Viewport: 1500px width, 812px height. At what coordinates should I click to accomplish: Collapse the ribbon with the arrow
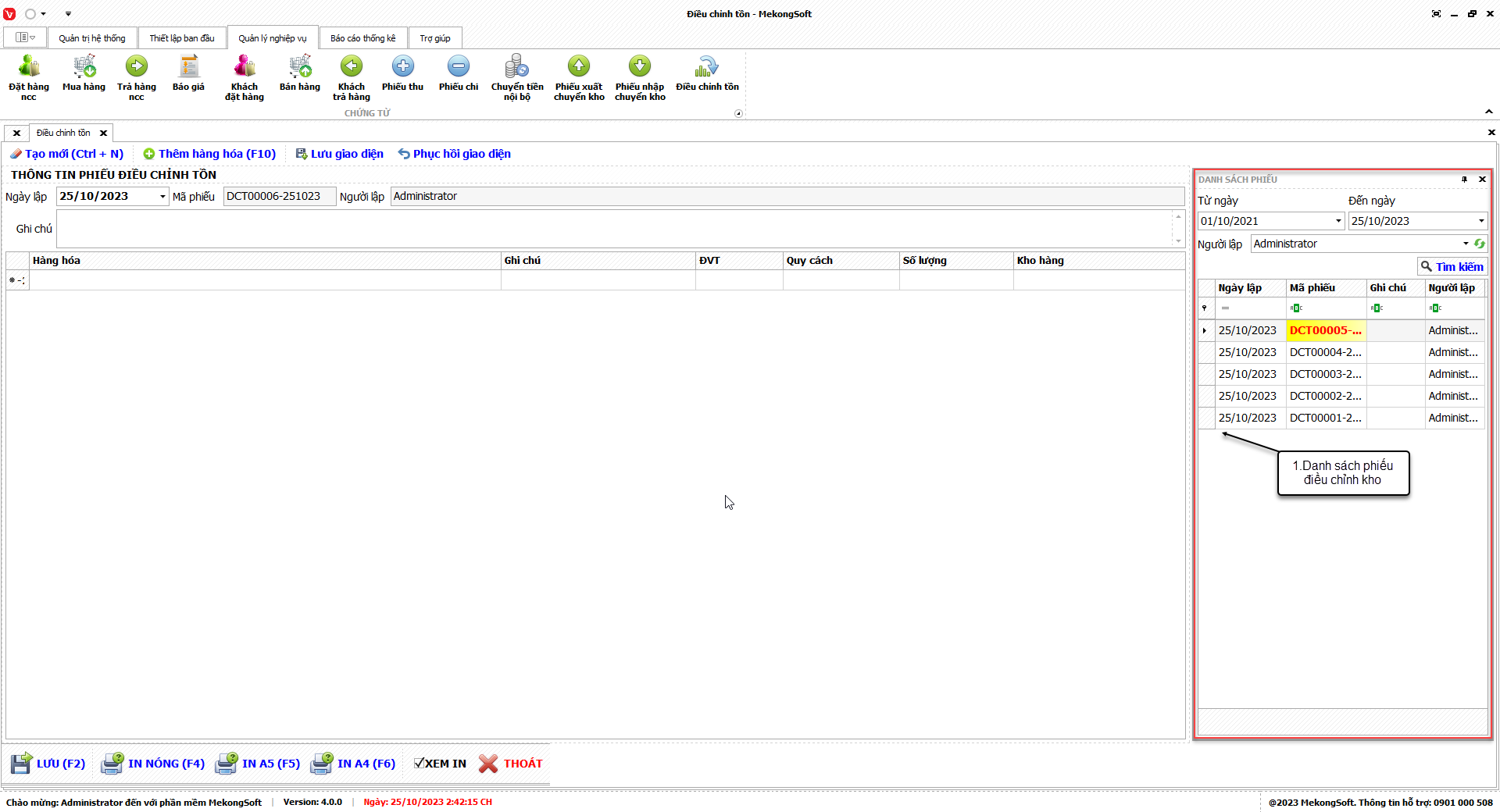coord(1489,112)
